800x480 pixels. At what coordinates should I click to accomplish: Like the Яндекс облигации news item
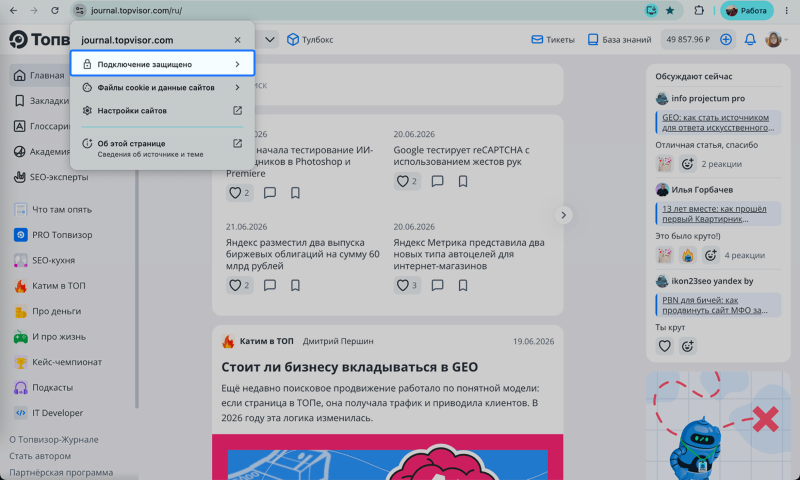pyautogui.click(x=239, y=285)
